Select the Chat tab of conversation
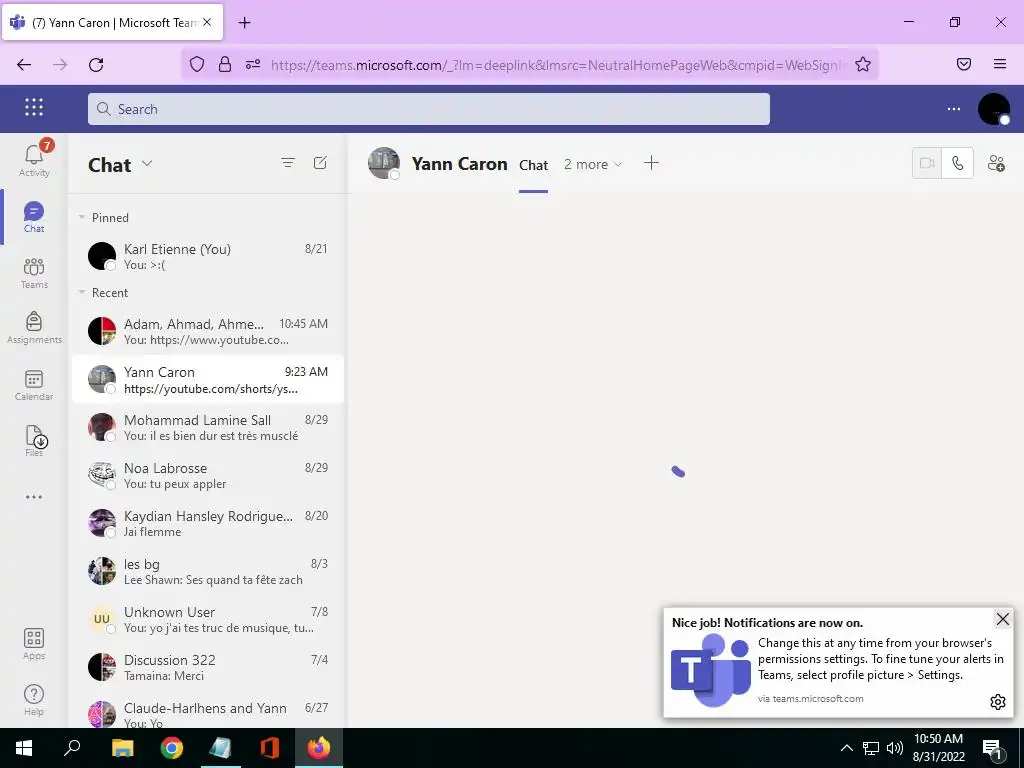 (533, 165)
